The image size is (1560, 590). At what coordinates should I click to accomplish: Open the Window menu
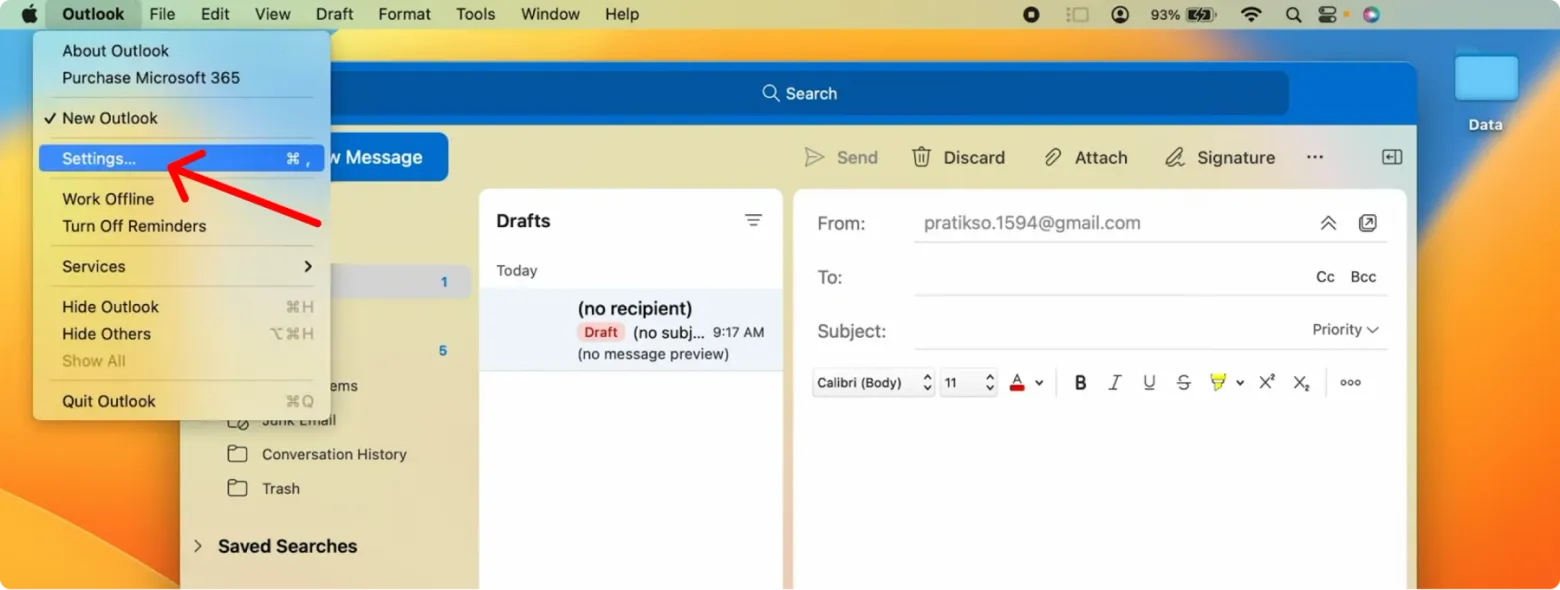[x=550, y=14]
